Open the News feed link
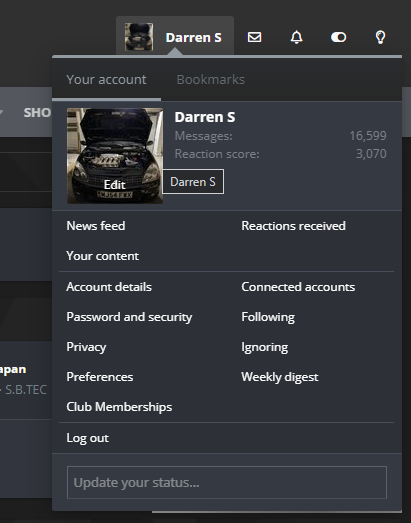This screenshot has width=411, height=523. point(96,226)
